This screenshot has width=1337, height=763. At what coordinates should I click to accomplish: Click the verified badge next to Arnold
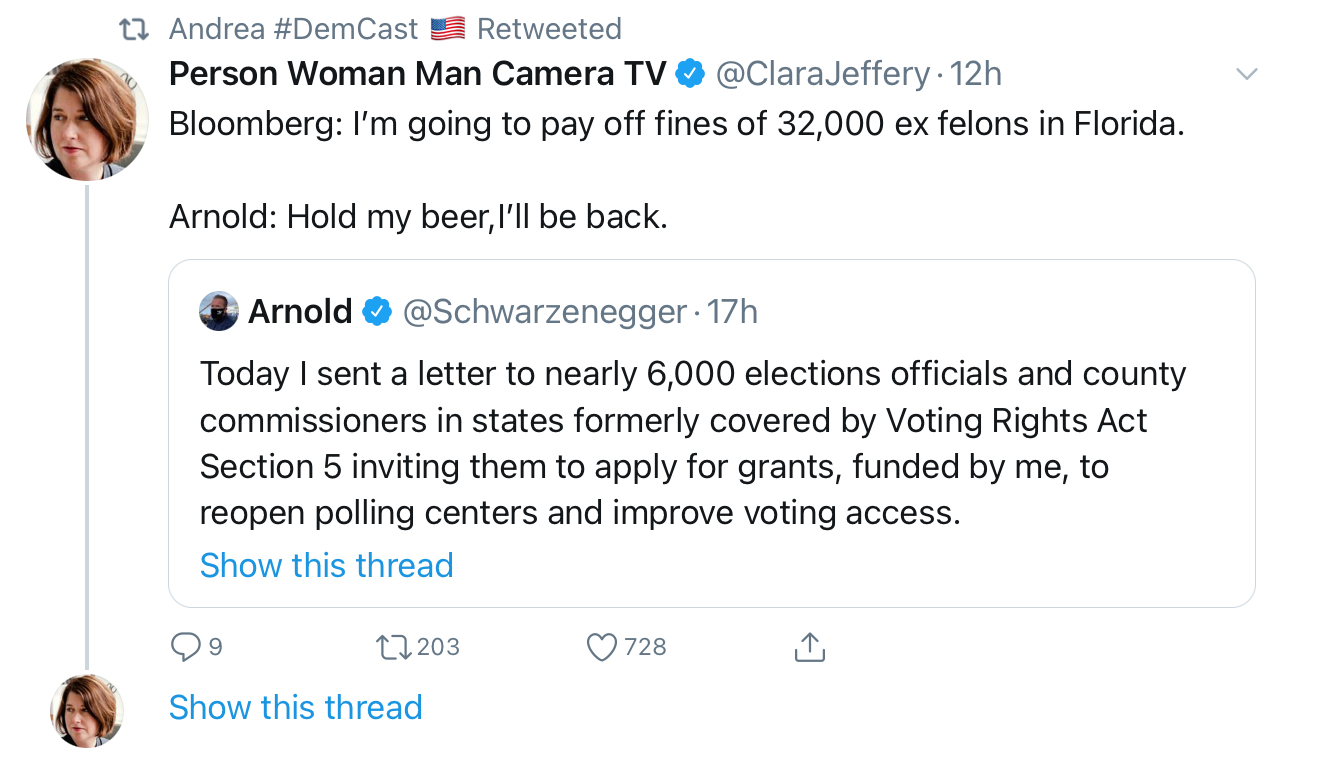point(377,312)
